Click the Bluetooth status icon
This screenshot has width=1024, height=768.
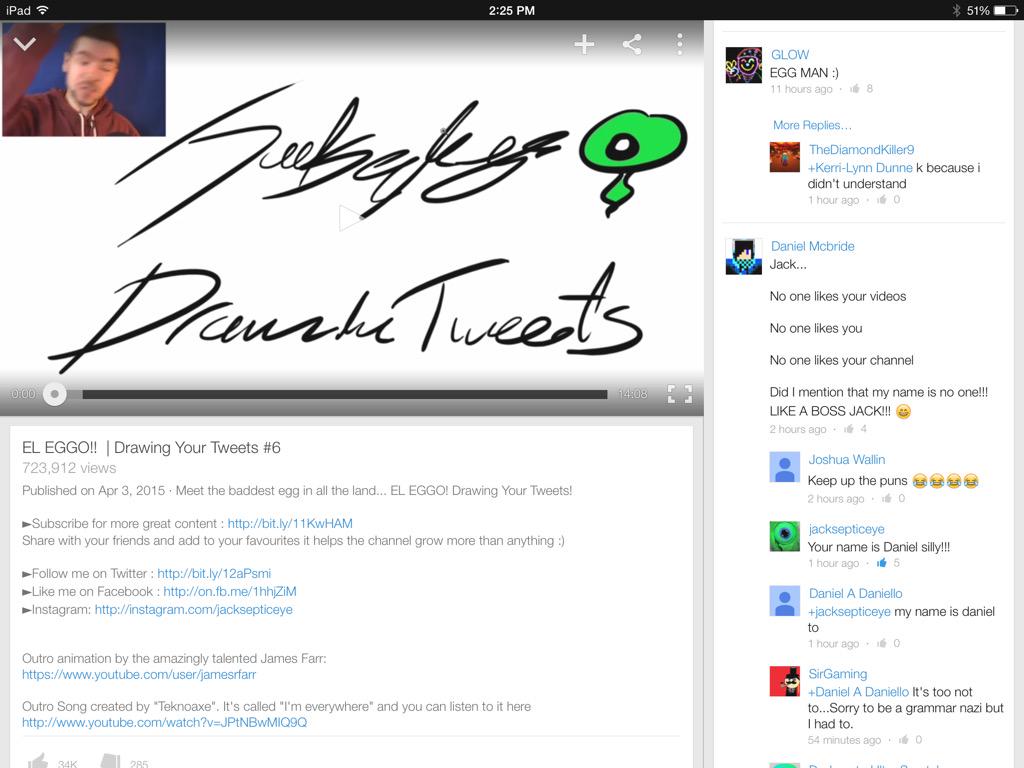(x=956, y=10)
